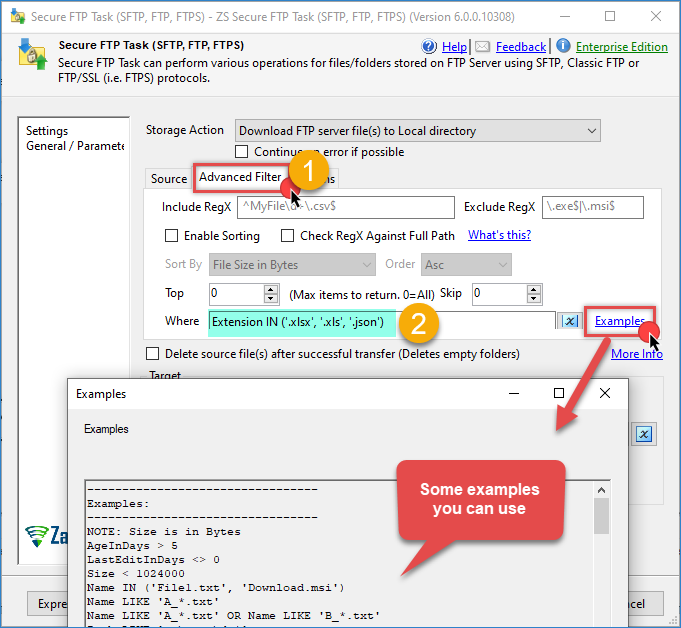
Task: Click the Top number input field
Action: (x=237, y=294)
